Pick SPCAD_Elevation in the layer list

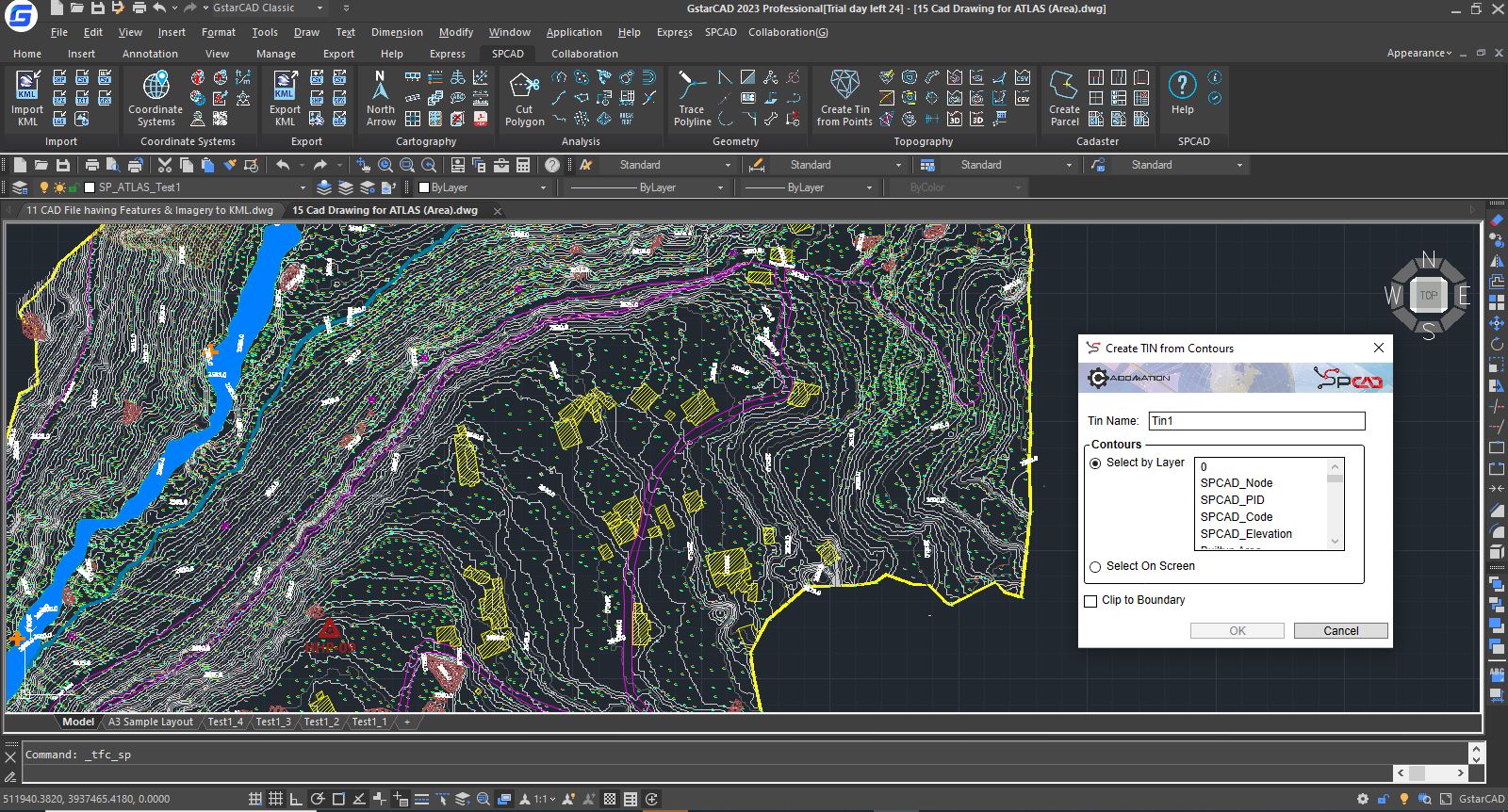click(x=1246, y=534)
